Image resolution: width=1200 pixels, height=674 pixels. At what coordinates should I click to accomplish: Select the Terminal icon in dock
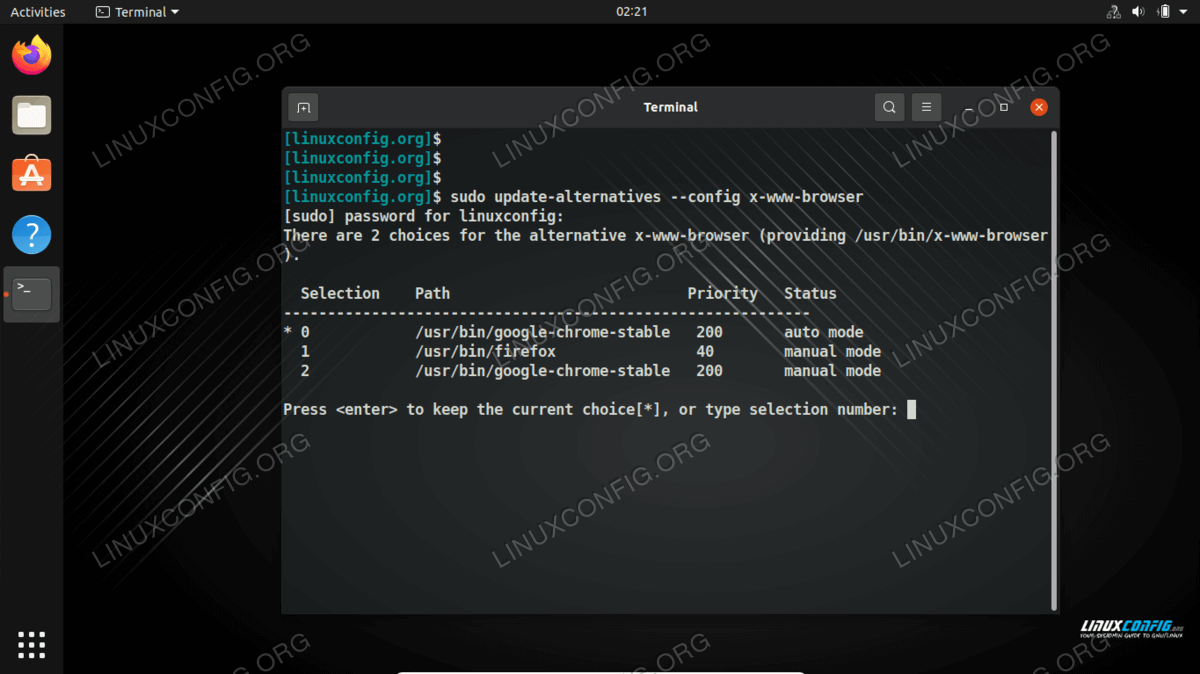pos(32,294)
